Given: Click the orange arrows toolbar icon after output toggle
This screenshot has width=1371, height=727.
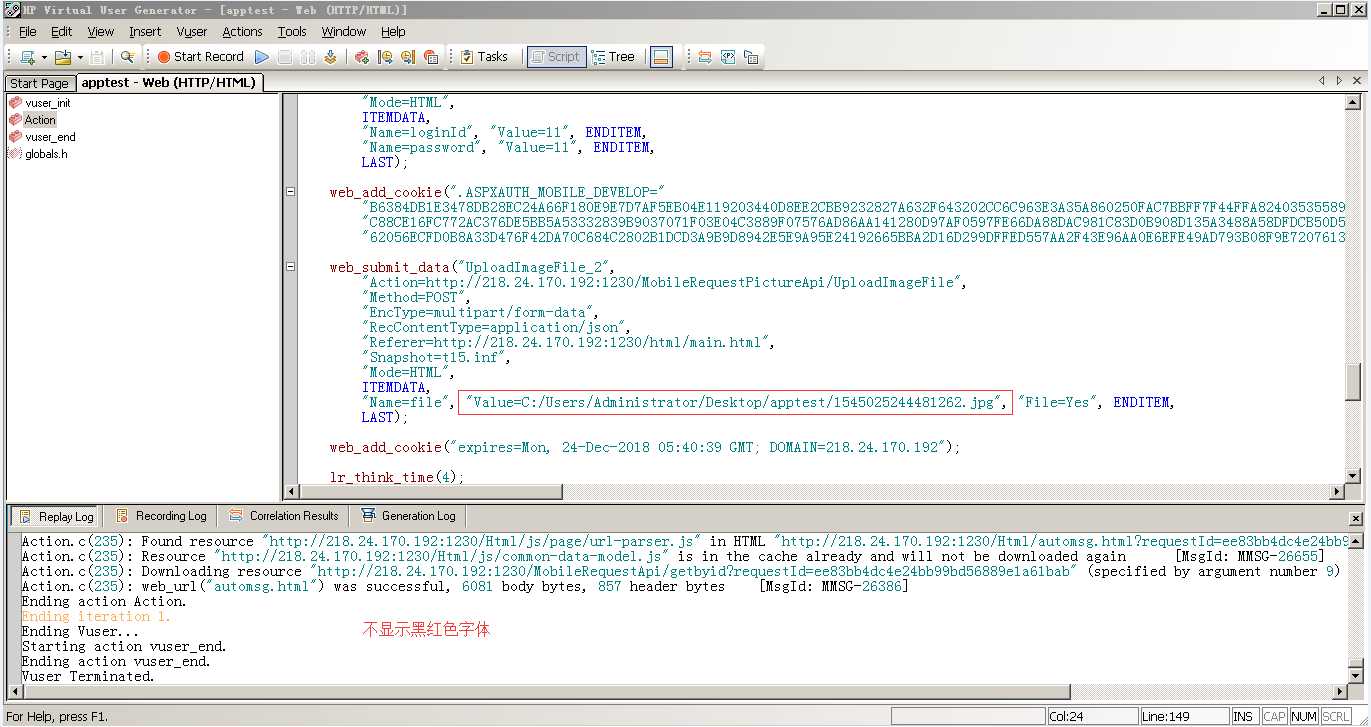Looking at the screenshot, I should pyautogui.click(x=705, y=57).
